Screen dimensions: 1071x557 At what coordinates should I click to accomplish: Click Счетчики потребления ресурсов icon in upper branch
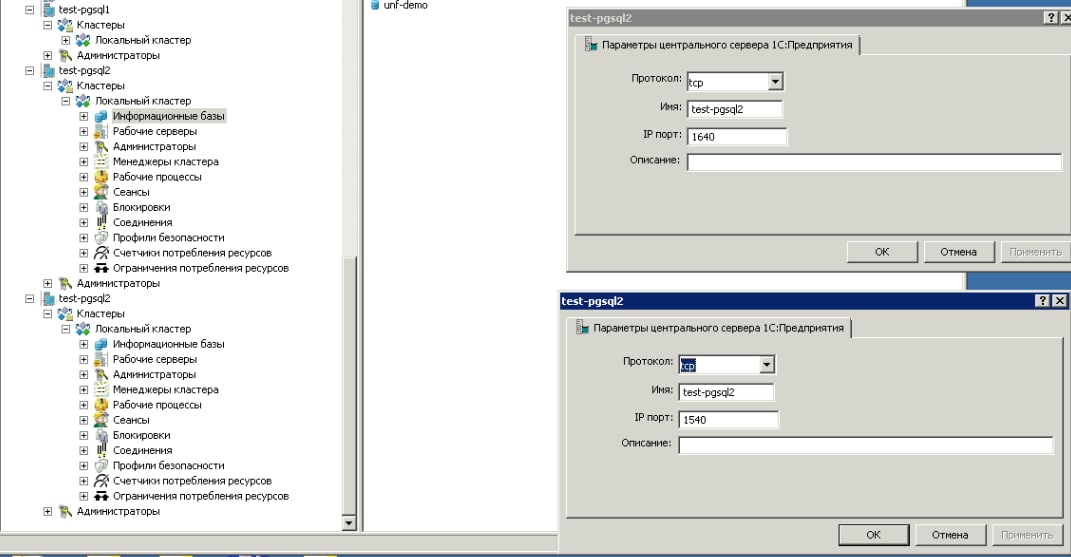101,253
